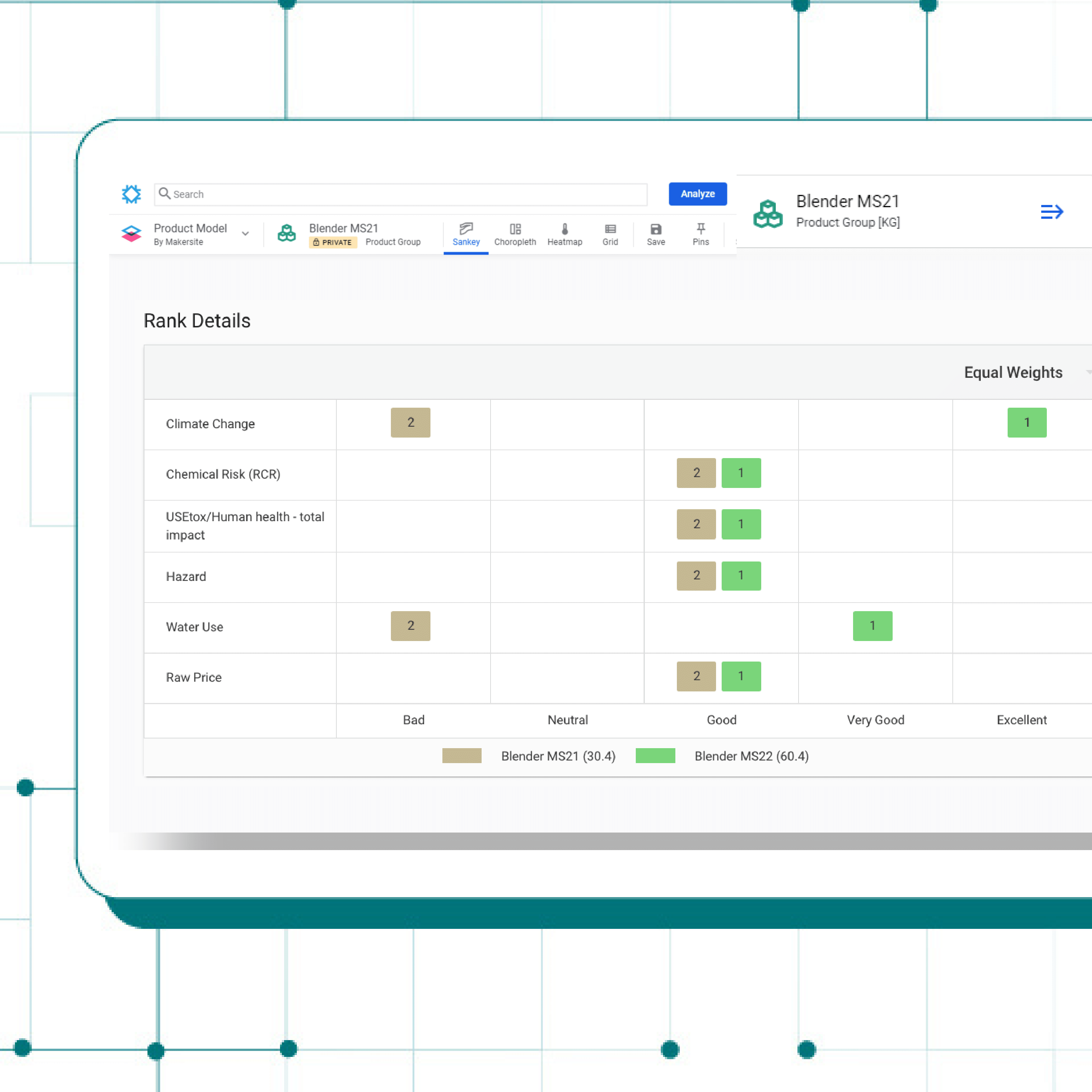Screen dimensions: 1092x1092
Task: Click the Very Good column label
Action: click(875, 720)
